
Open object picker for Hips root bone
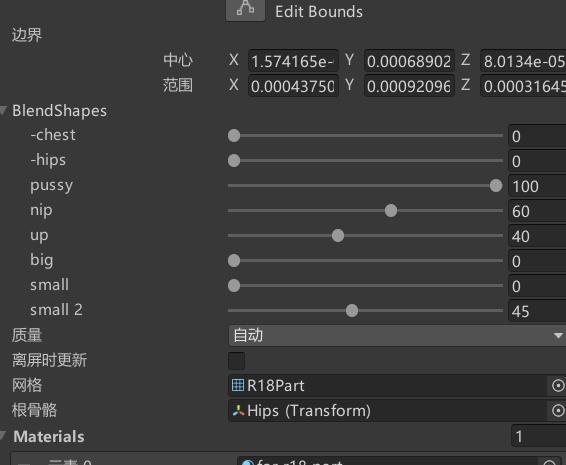(x=558, y=410)
